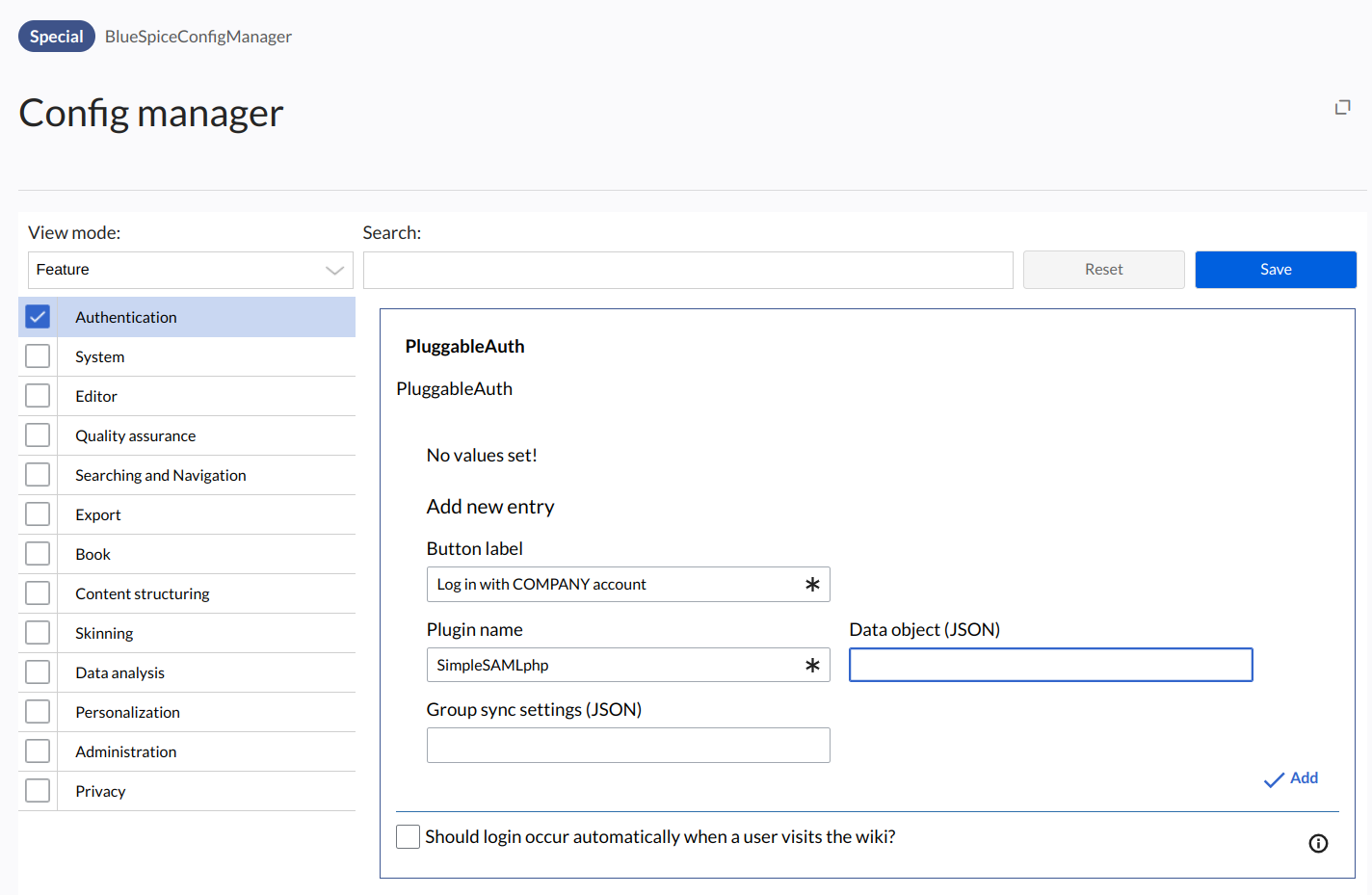This screenshot has width=1372, height=895.
Task: Select the Content structuring row
Action: pyautogui.click(x=187, y=593)
